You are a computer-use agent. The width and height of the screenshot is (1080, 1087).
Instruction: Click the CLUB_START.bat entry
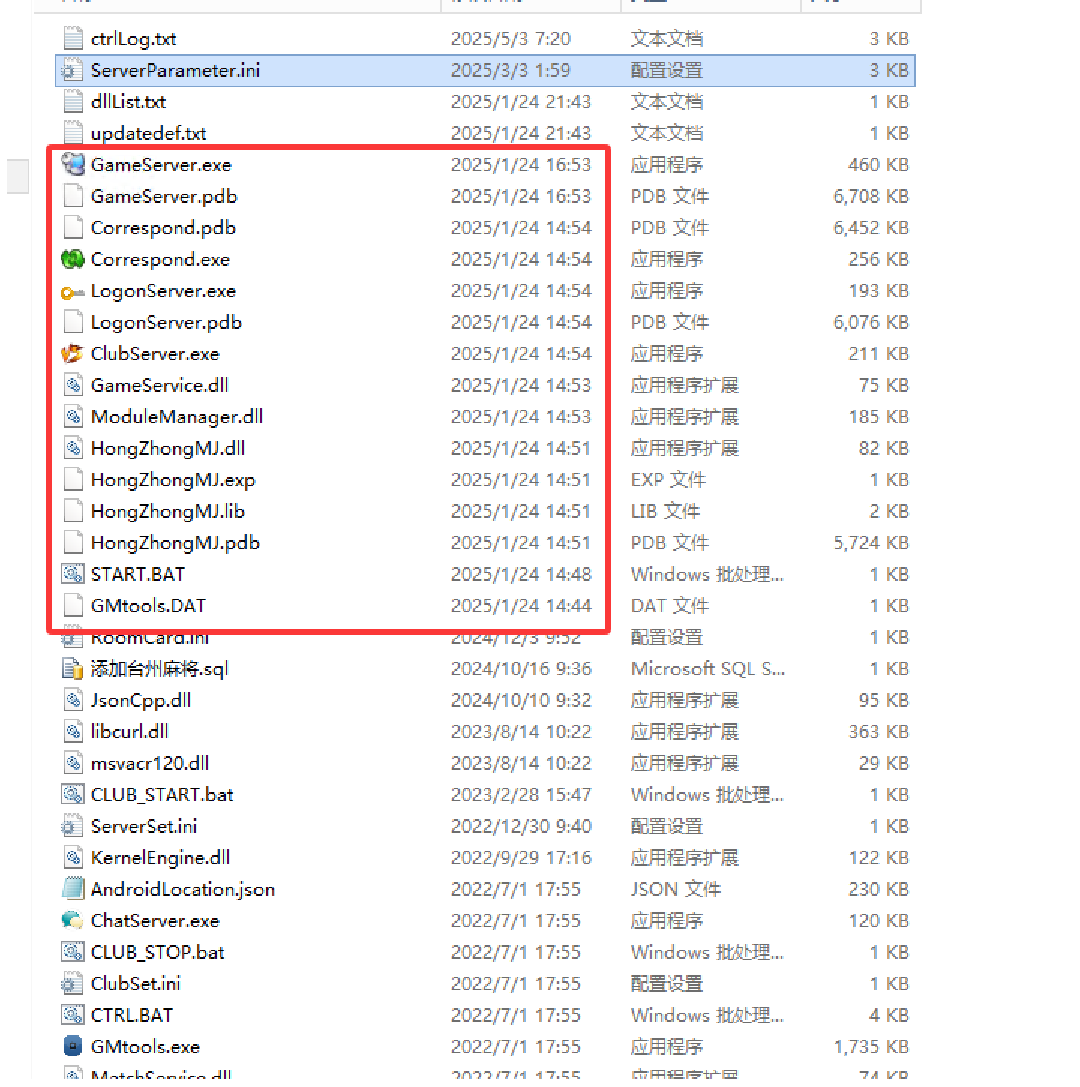159,794
